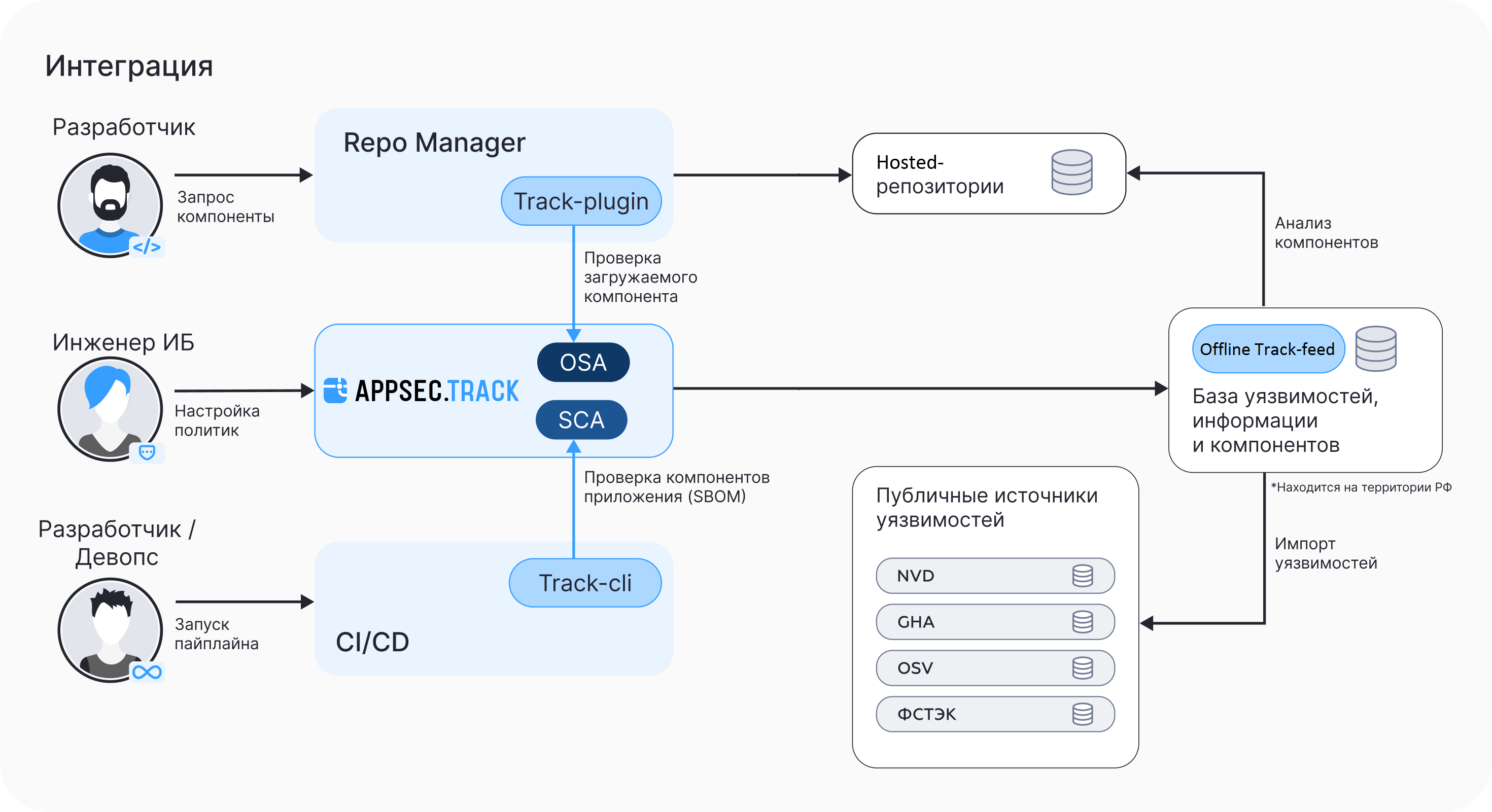Click the code badge on developer avatar
The image size is (1492, 812).
[x=147, y=248]
